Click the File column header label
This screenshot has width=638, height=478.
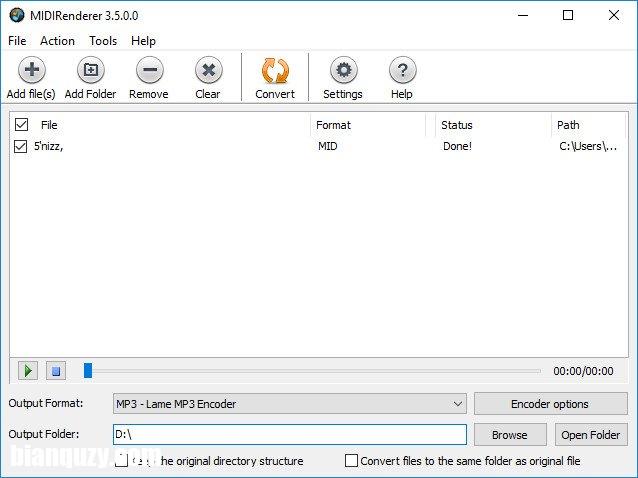tap(49, 125)
